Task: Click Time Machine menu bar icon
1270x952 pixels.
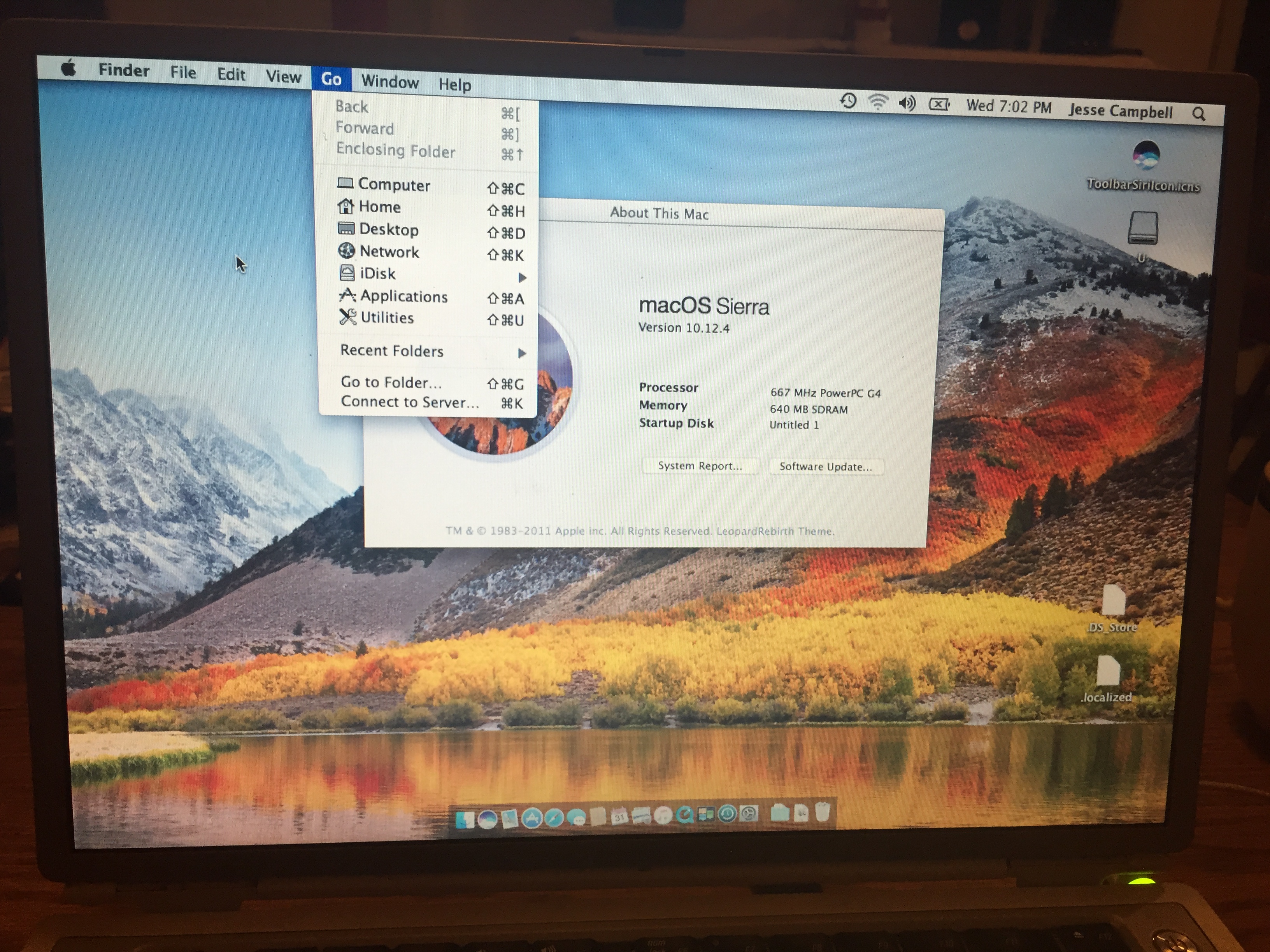Action: click(849, 101)
